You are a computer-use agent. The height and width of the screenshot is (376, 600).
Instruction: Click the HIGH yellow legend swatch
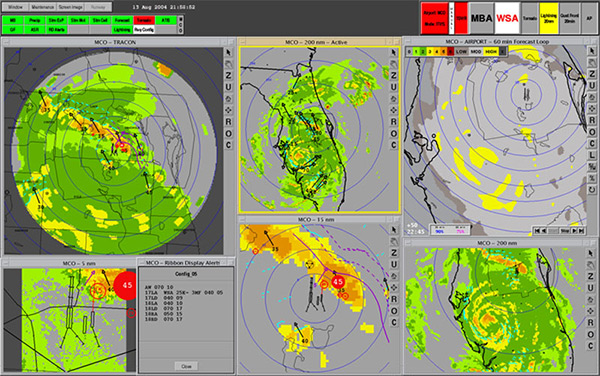coord(491,51)
